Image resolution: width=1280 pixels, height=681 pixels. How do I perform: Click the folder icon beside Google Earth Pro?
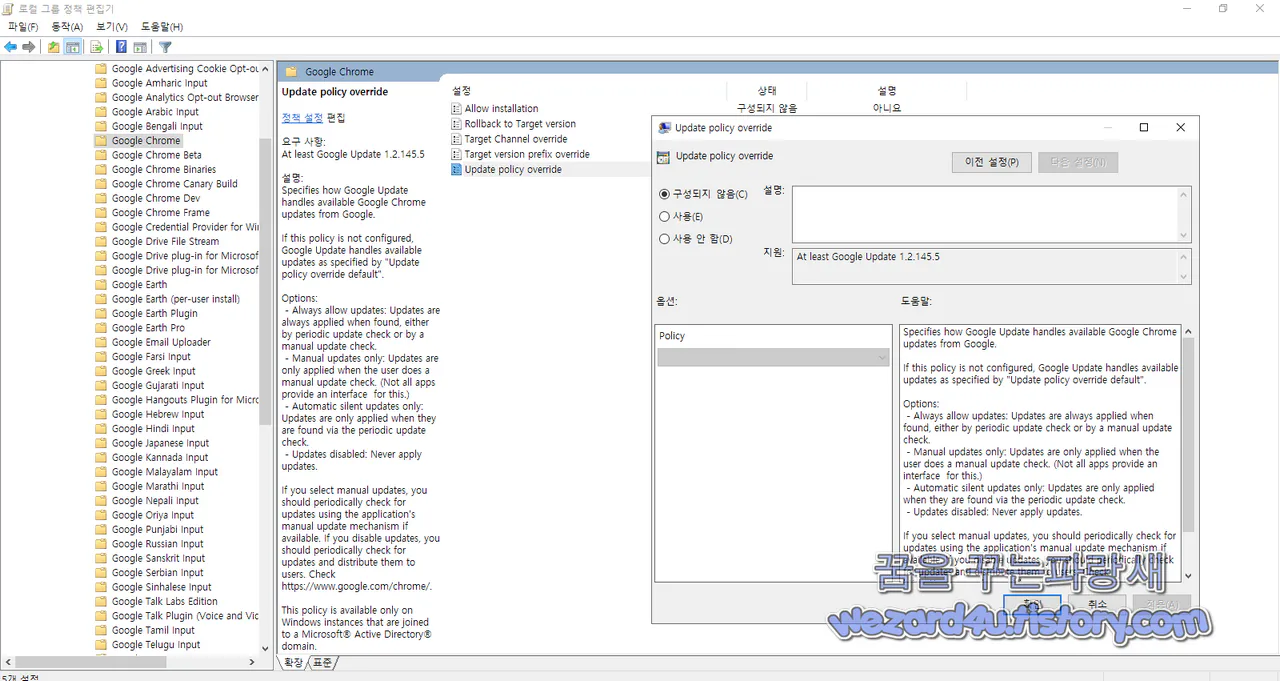(101, 328)
